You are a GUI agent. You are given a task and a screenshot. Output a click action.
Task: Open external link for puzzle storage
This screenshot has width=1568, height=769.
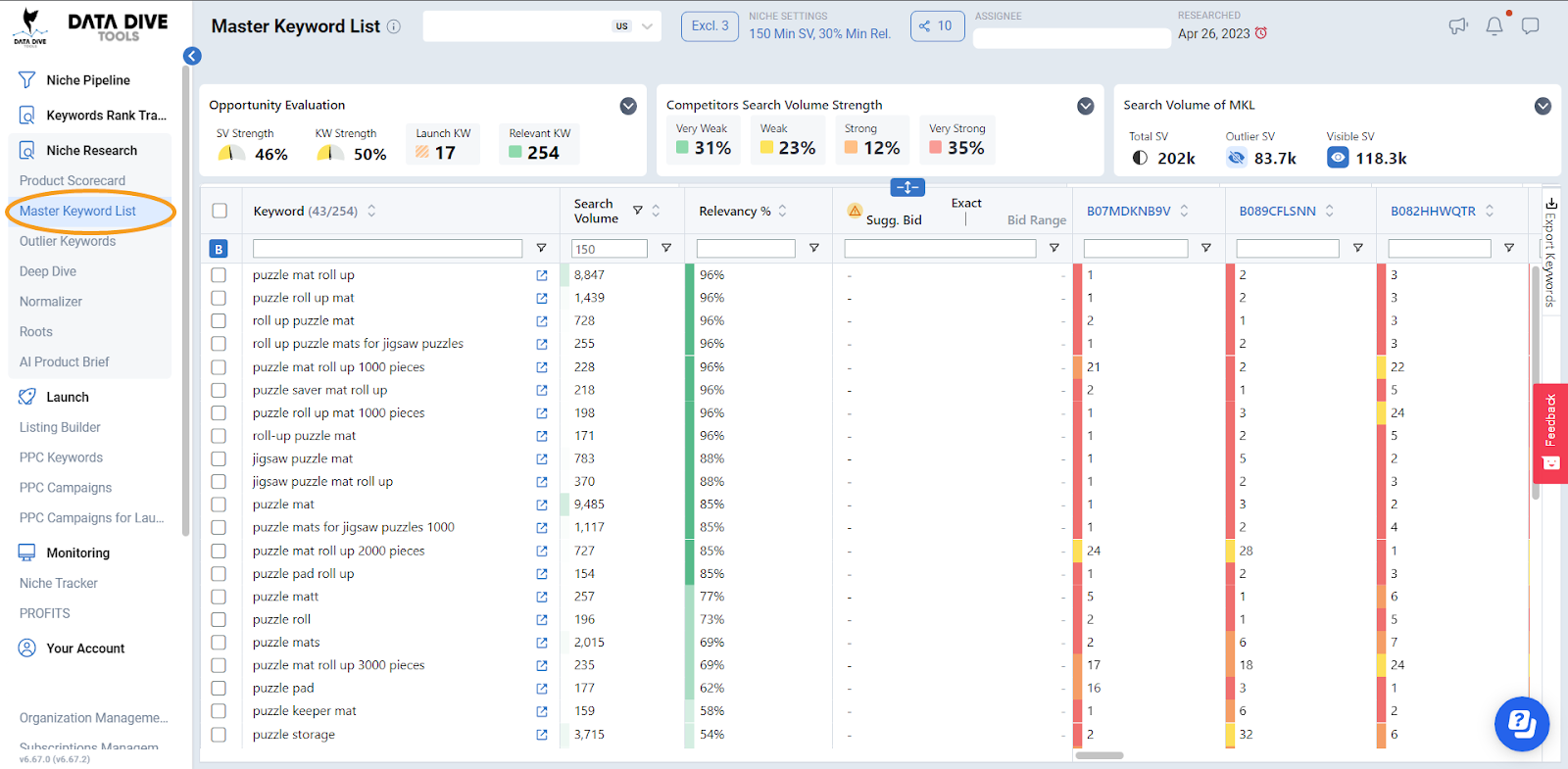pyautogui.click(x=542, y=735)
